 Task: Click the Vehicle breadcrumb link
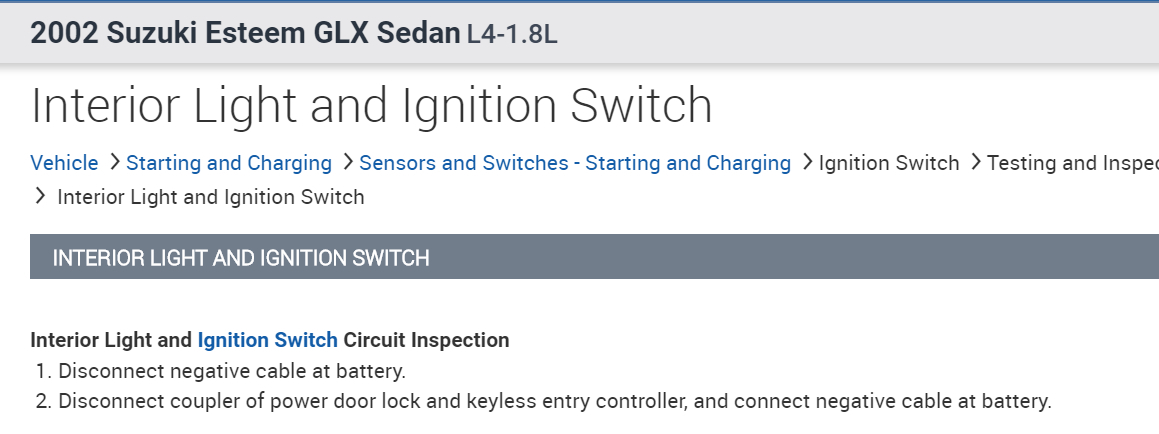coord(64,163)
